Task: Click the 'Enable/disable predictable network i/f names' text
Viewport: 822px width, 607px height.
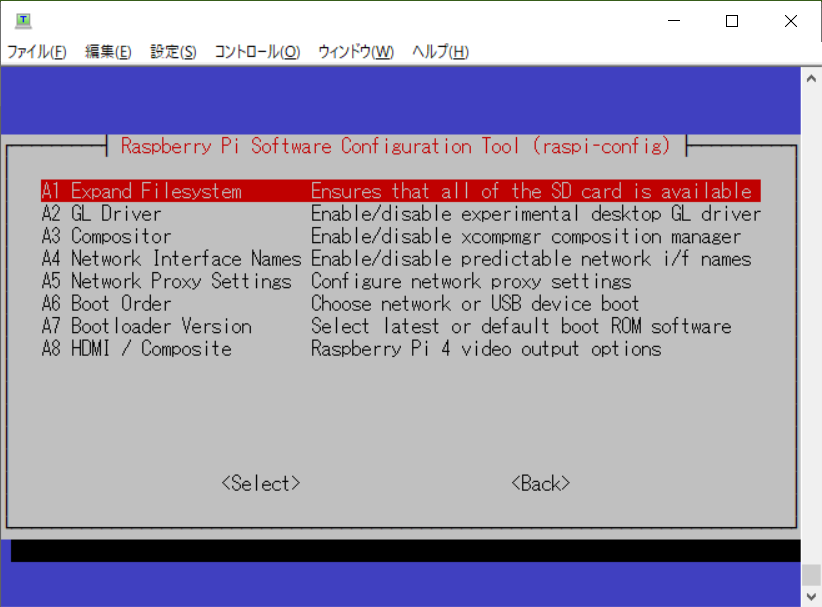Action: (531, 259)
